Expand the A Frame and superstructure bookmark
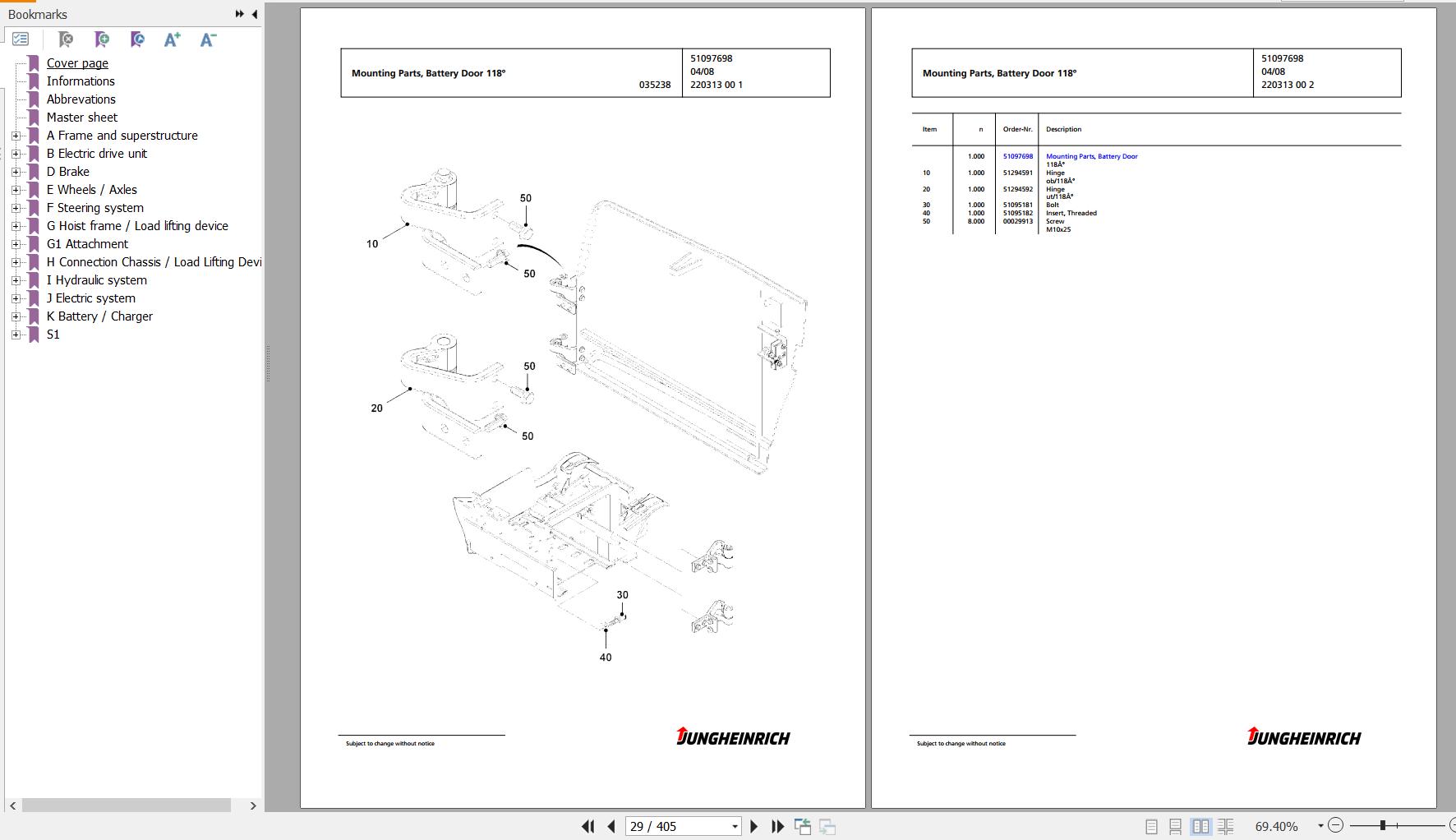Image resolution: width=1456 pixels, height=840 pixels. coord(16,136)
